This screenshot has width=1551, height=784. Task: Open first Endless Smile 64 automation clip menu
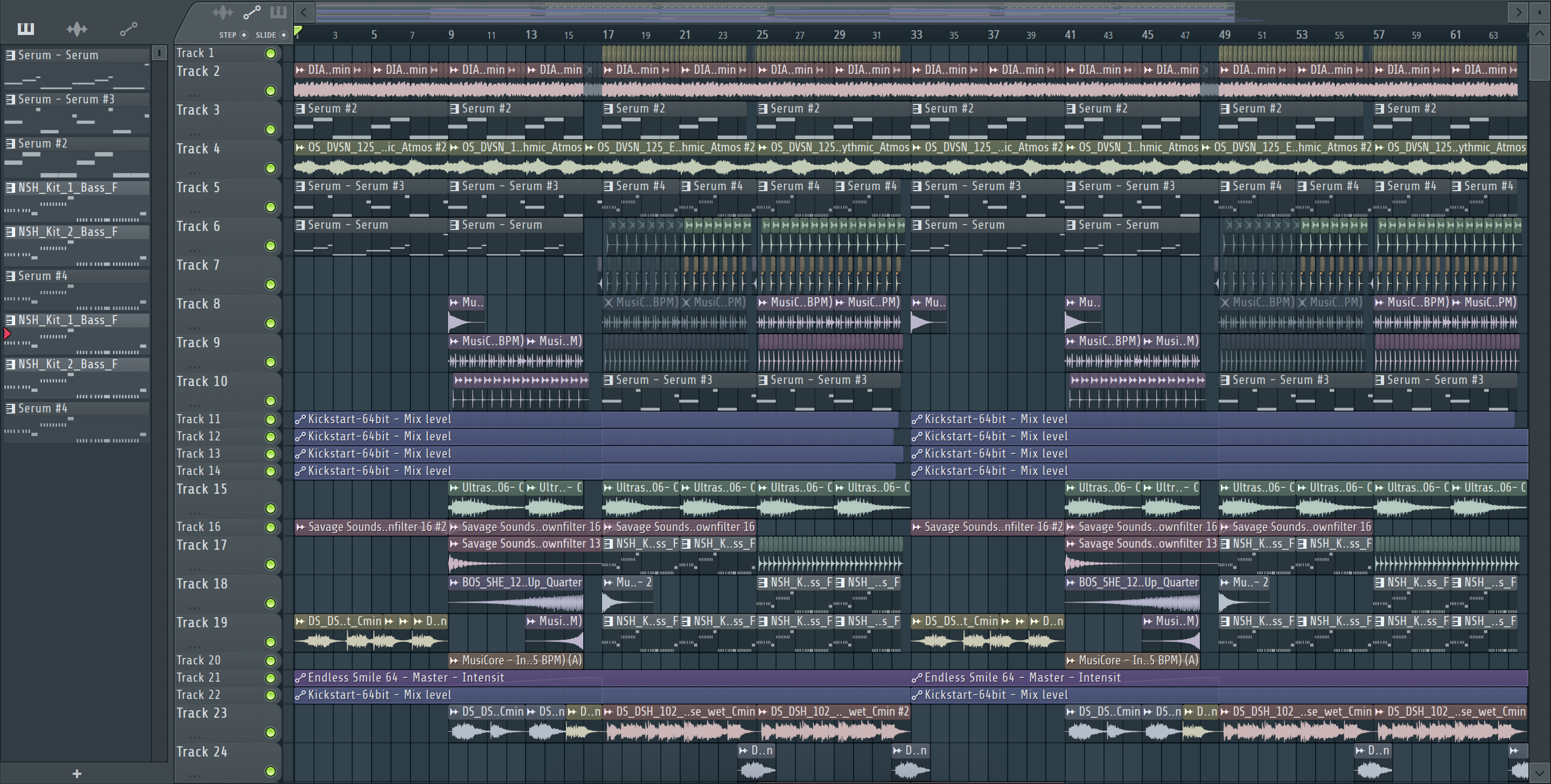click(x=300, y=678)
